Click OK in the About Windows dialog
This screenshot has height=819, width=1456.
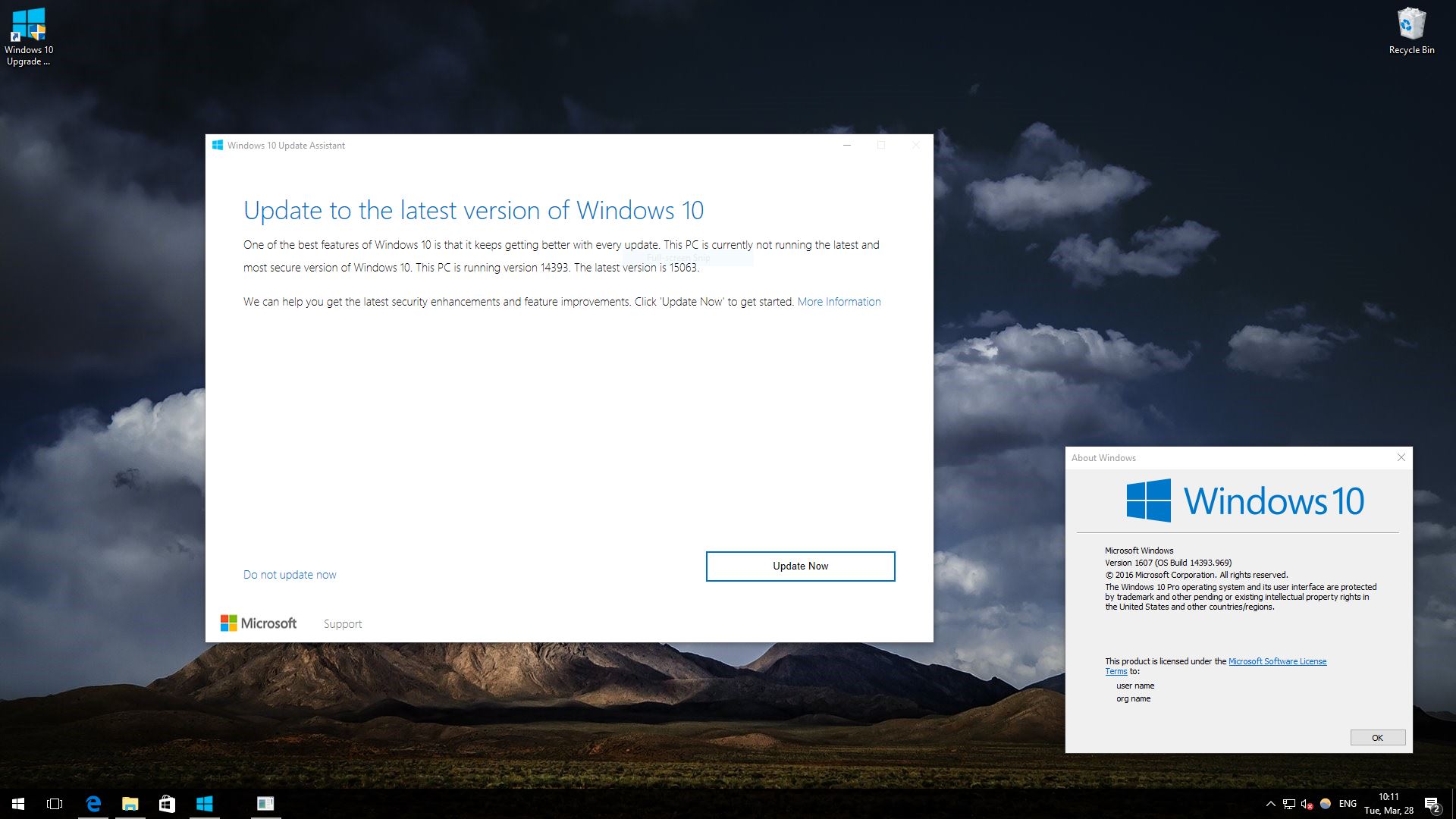tap(1377, 738)
